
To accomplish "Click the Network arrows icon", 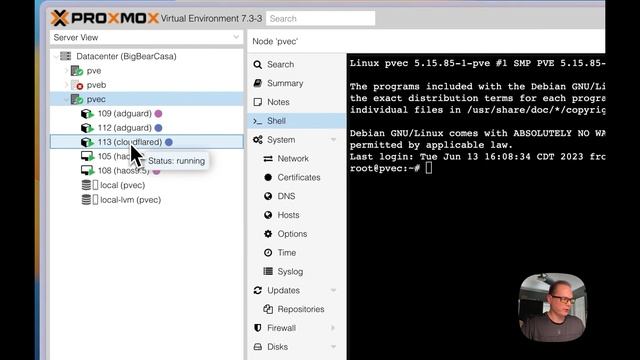I will point(268,158).
